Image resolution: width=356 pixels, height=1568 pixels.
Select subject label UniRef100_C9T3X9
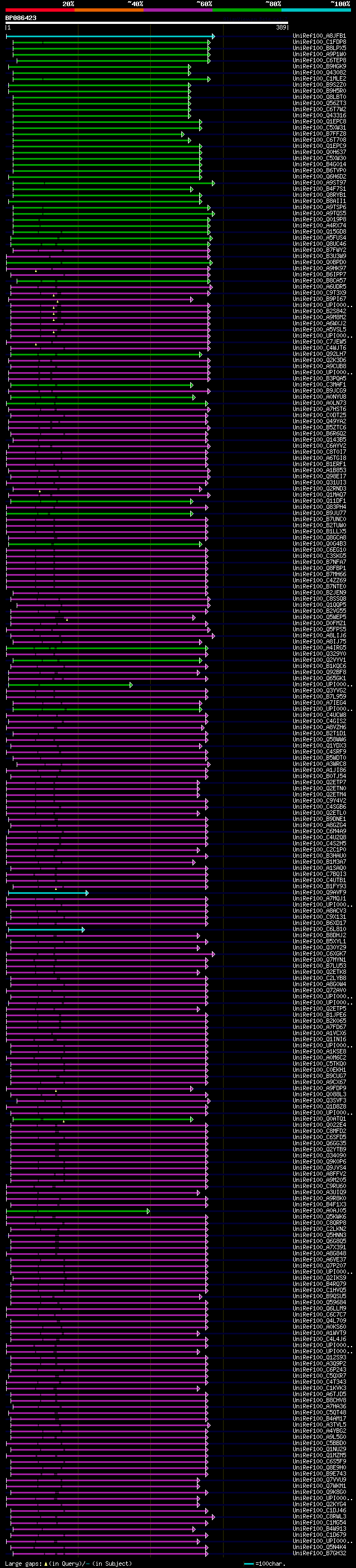[319, 293]
